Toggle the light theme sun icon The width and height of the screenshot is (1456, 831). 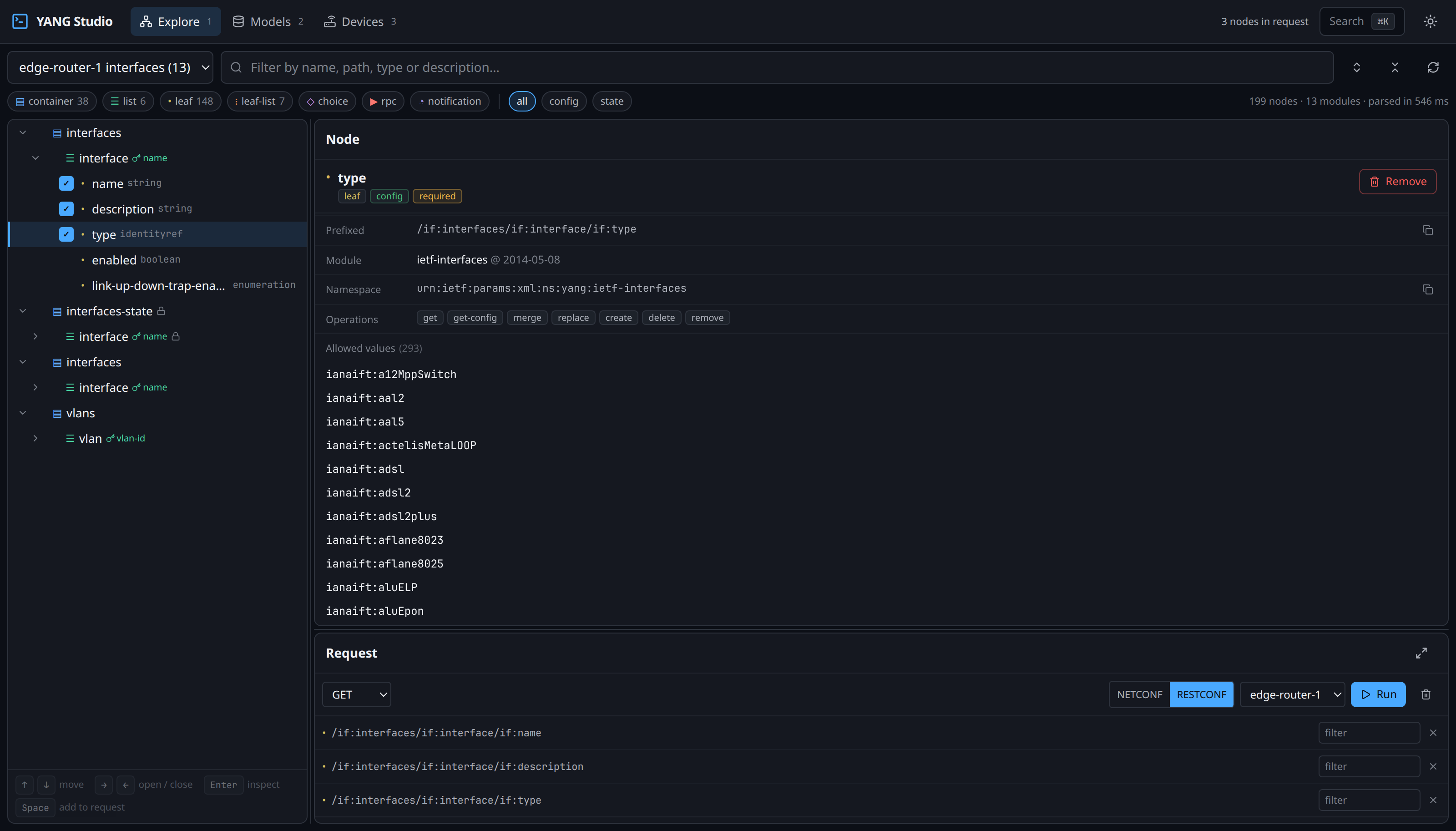click(1430, 22)
